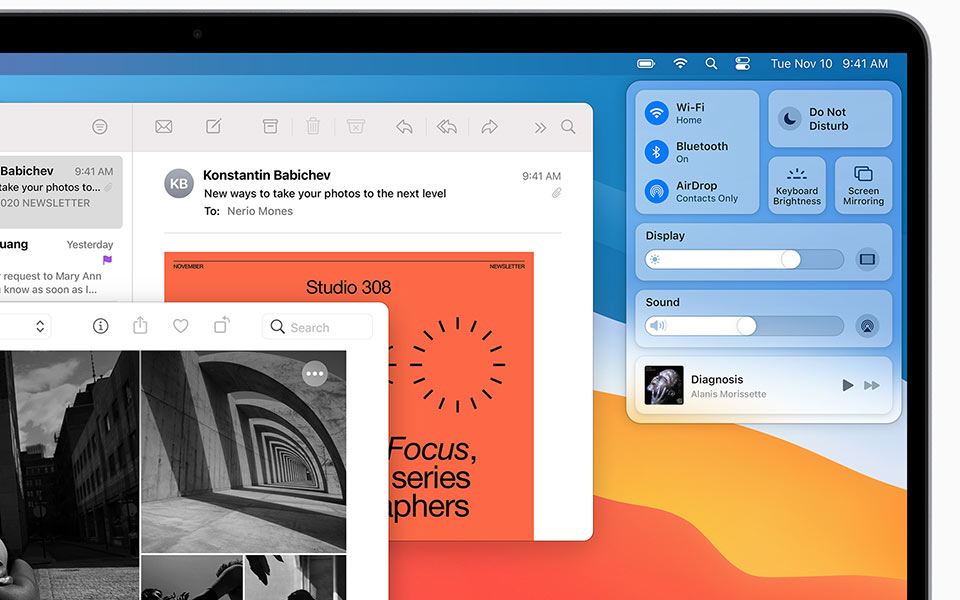Play the song Diagnosis

(847, 385)
